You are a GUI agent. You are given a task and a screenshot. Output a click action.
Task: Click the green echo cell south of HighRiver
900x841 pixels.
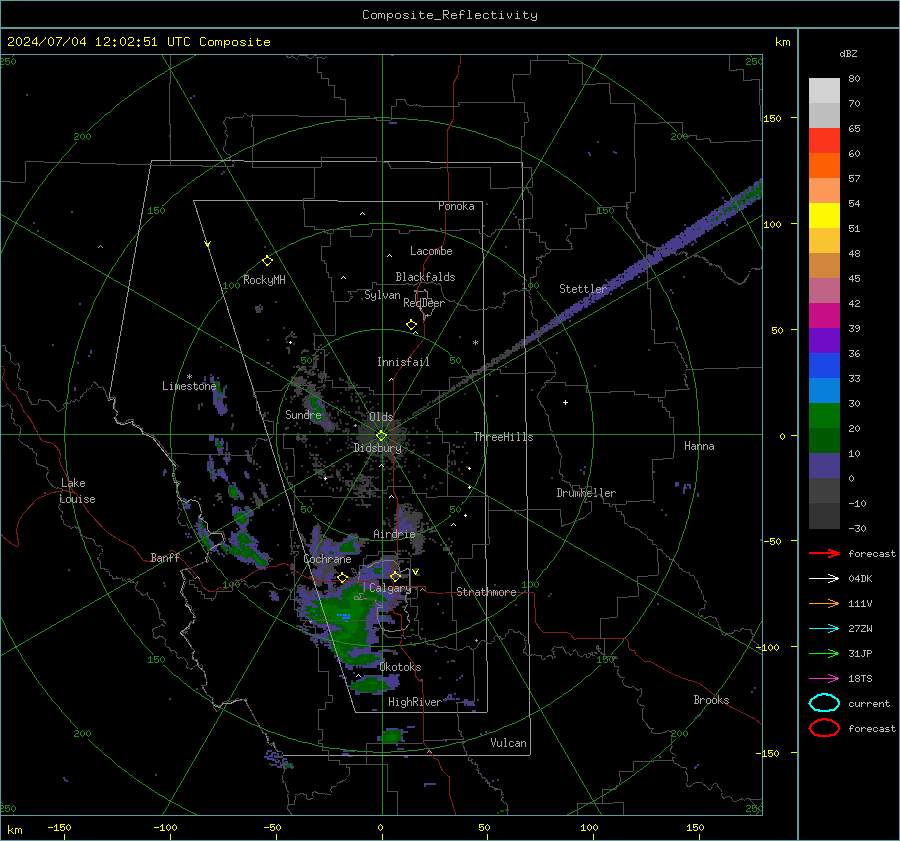point(392,735)
